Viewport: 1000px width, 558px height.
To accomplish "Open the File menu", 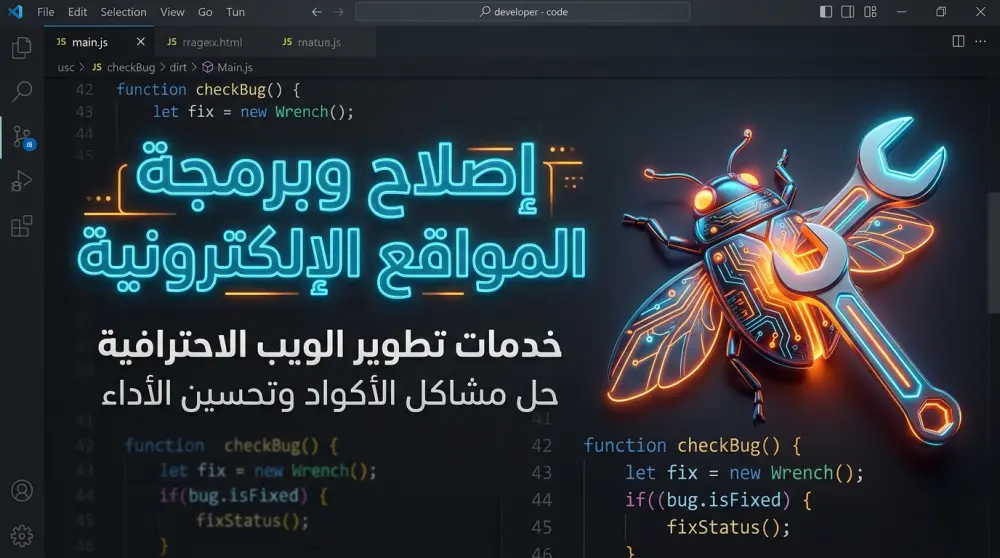I will pos(45,11).
